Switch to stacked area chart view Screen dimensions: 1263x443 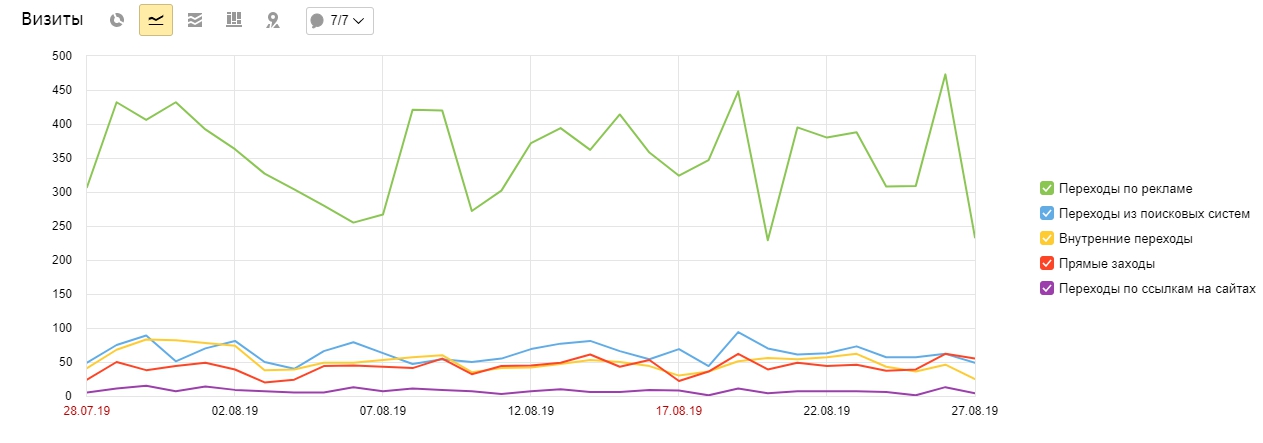coord(195,20)
